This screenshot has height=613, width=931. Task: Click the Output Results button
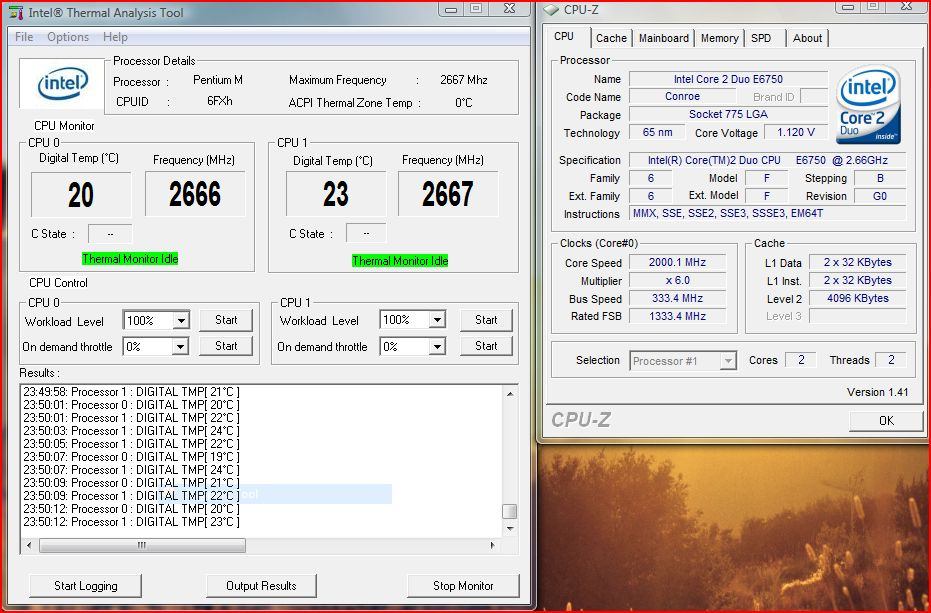(x=261, y=586)
